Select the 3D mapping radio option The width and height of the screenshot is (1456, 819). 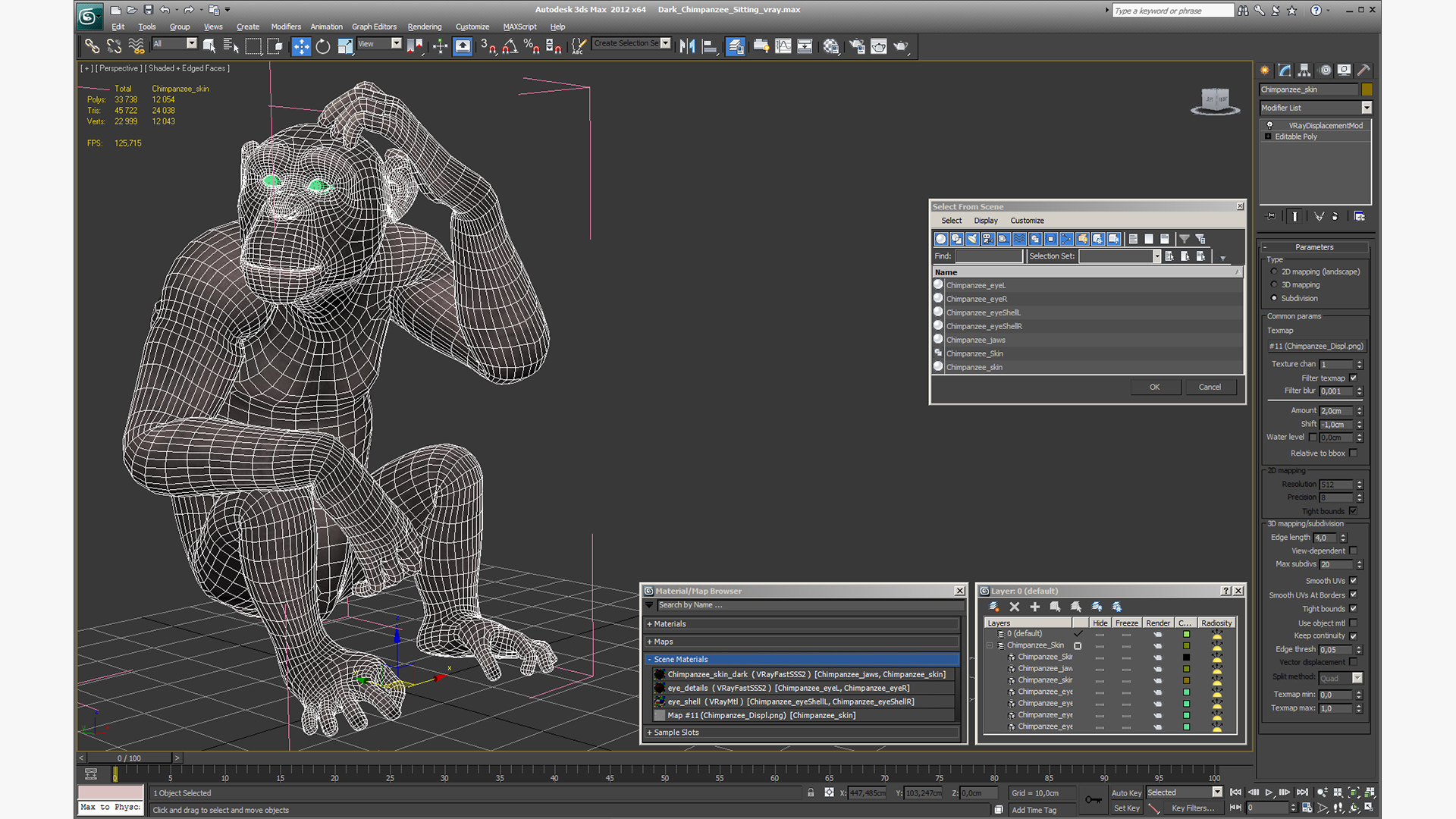click(1274, 285)
